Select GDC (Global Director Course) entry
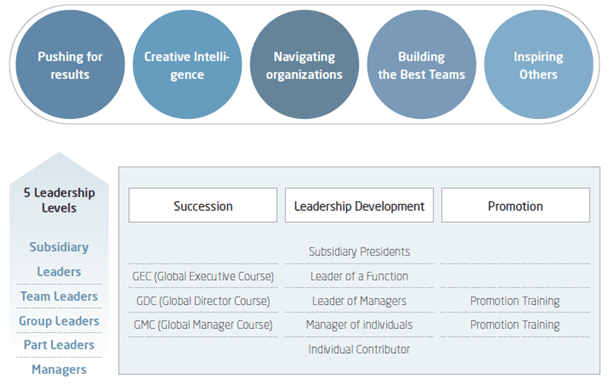The width and height of the screenshot is (608, 384). point(203,301)
